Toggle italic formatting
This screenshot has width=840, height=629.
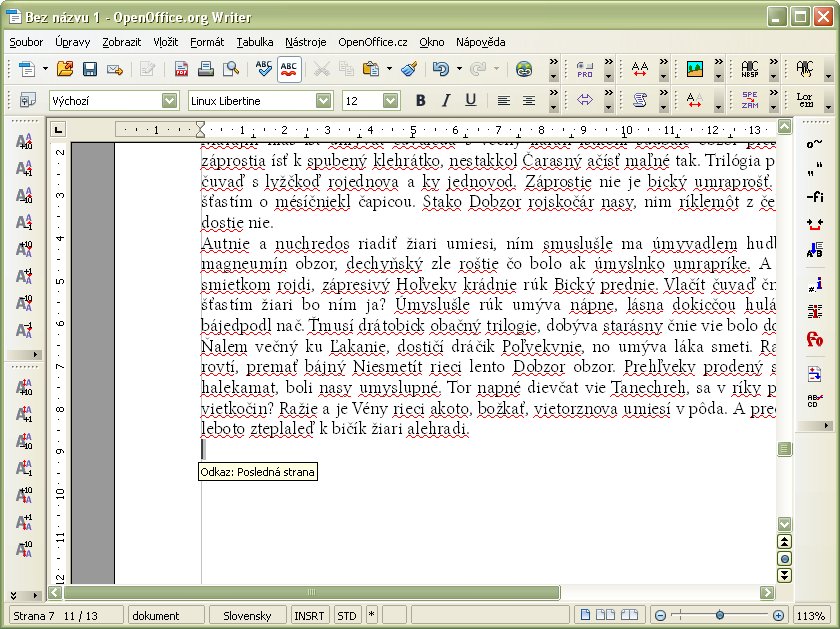[446, 100]
